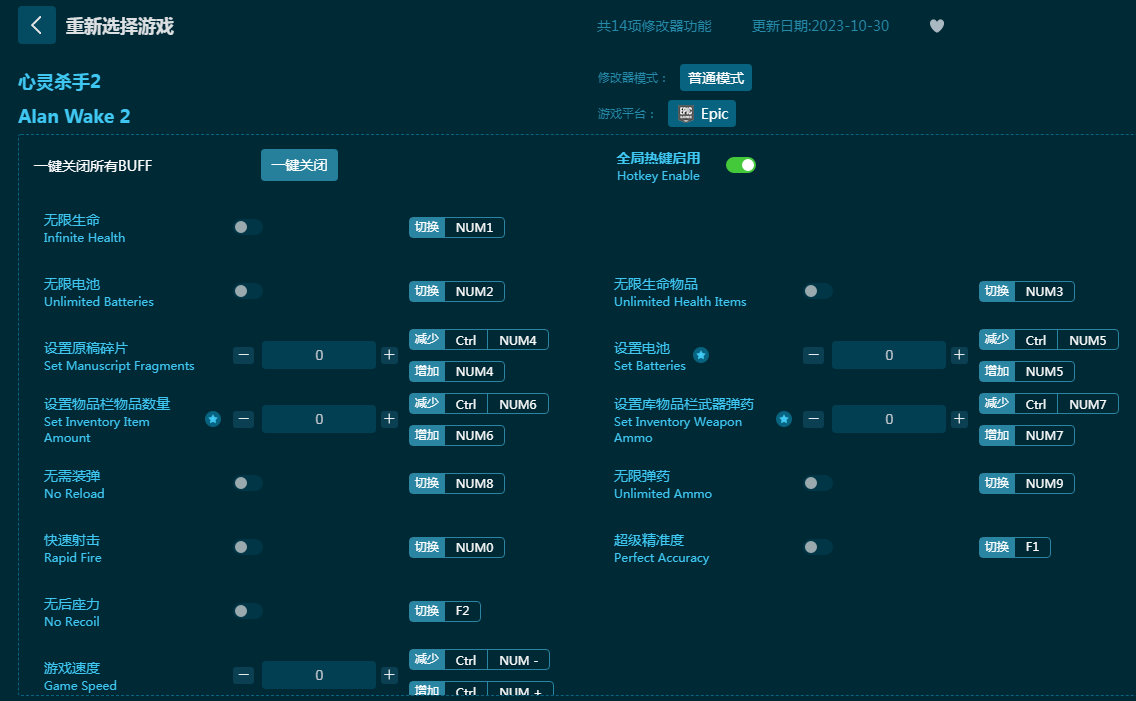Decrease Set Inventory Item Amount with minus
Screen dimensions: 1136x701
[x=243, y=419]
